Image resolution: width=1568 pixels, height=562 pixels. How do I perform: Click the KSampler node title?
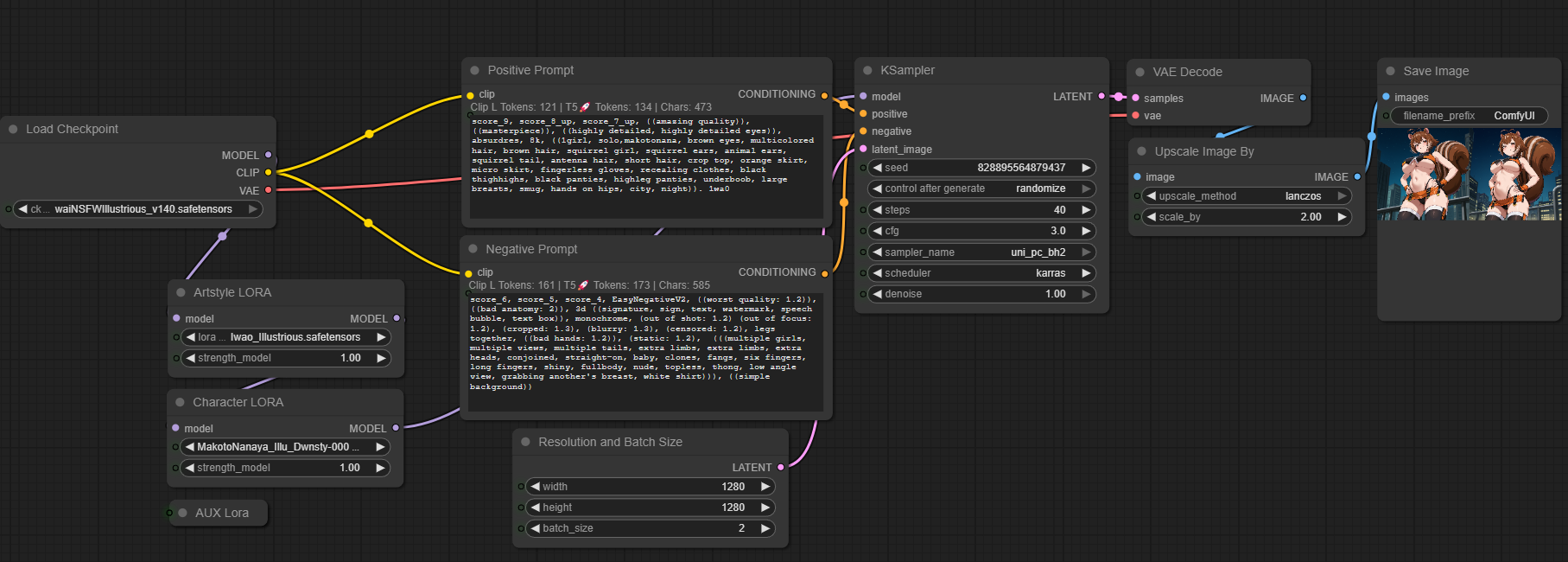(x=907, y=70)
